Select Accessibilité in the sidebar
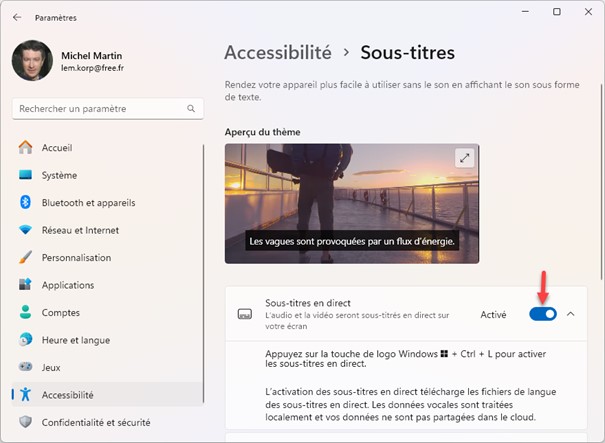The image size is (605, 443). pos(107,394)
